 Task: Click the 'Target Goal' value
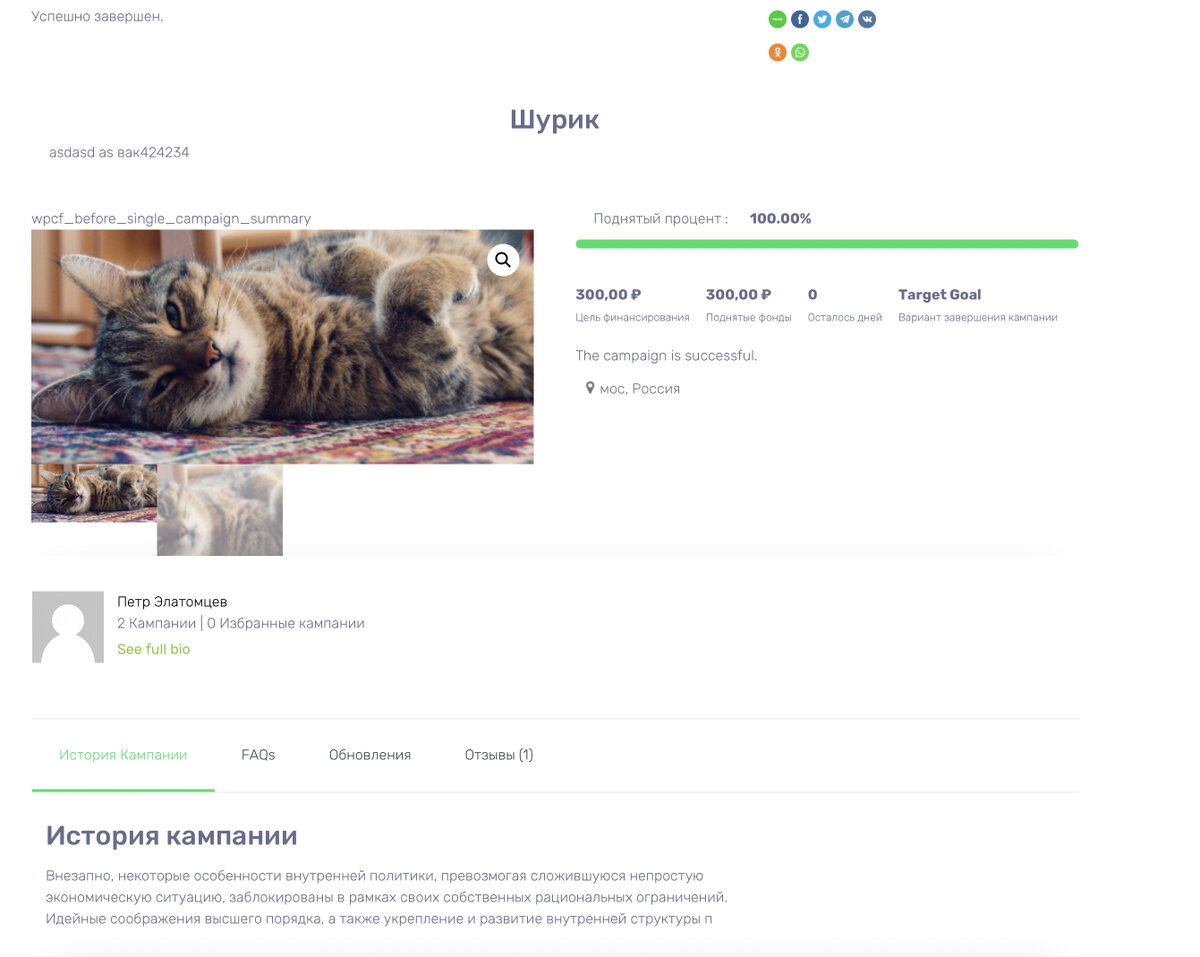click(939, 295)
